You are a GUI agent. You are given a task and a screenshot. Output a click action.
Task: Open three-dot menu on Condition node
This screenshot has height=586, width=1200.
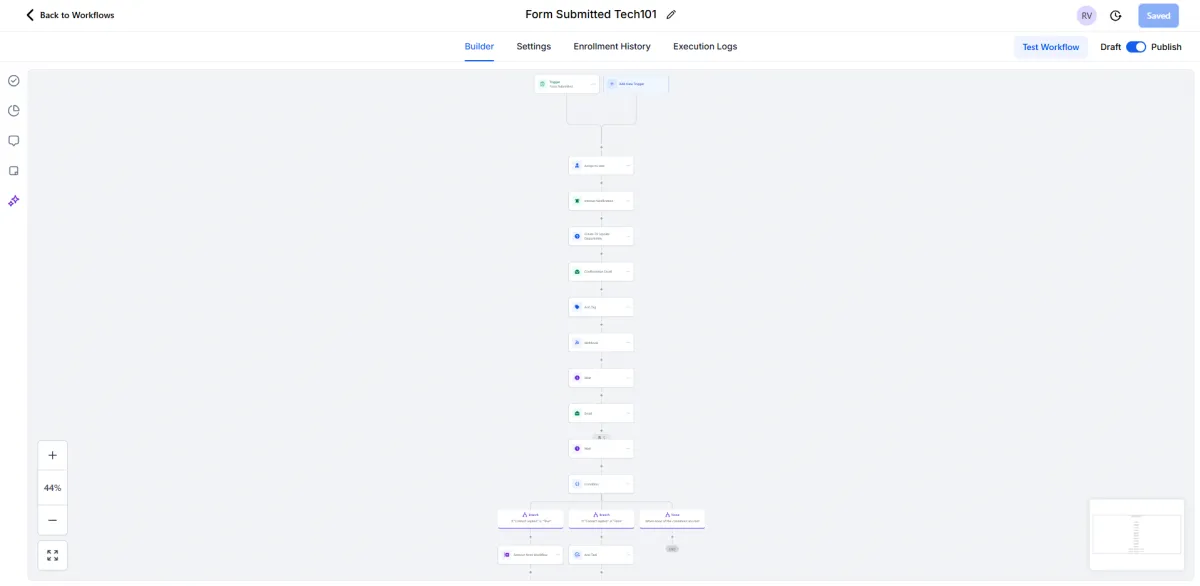point(628,484)
